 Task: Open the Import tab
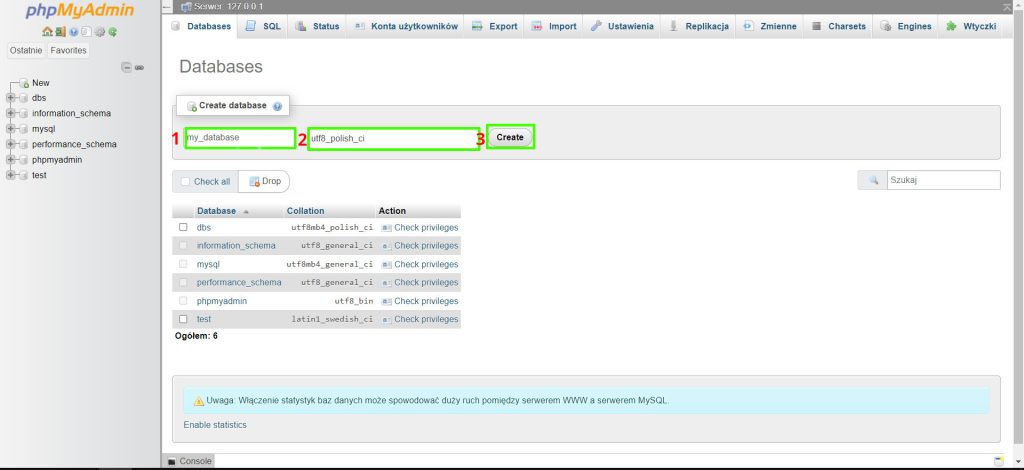tap(554, 26)
